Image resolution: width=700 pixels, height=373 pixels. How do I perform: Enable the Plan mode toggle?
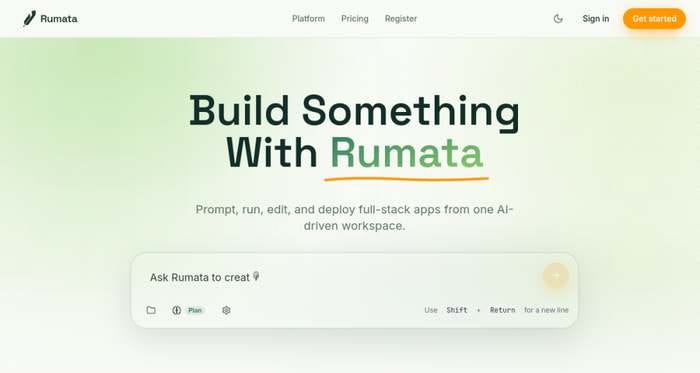188,310
